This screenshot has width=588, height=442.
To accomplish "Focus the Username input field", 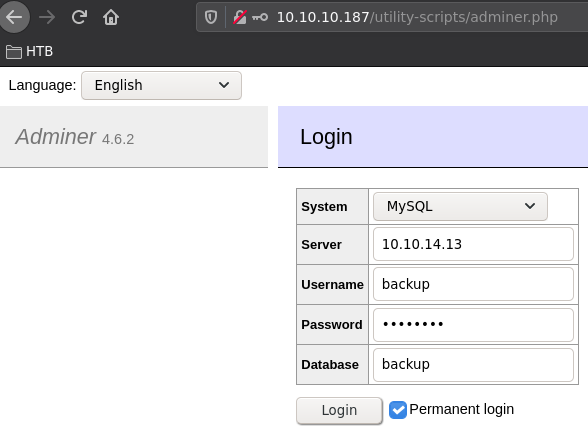I will (473, 284).
